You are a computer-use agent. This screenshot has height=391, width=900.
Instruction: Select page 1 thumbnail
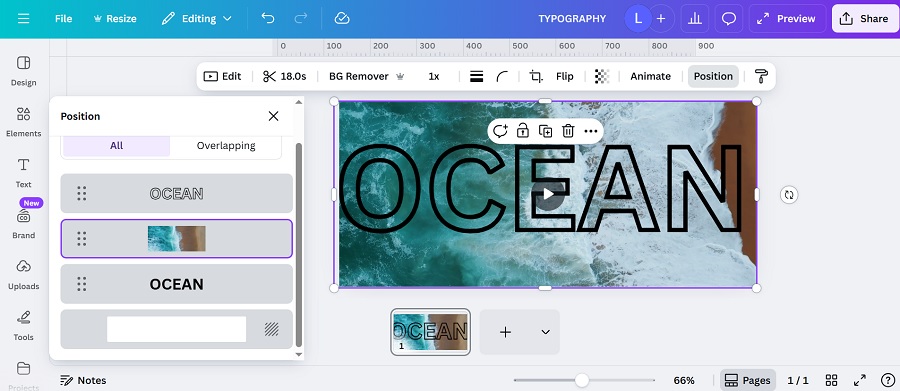coord(430,332)
